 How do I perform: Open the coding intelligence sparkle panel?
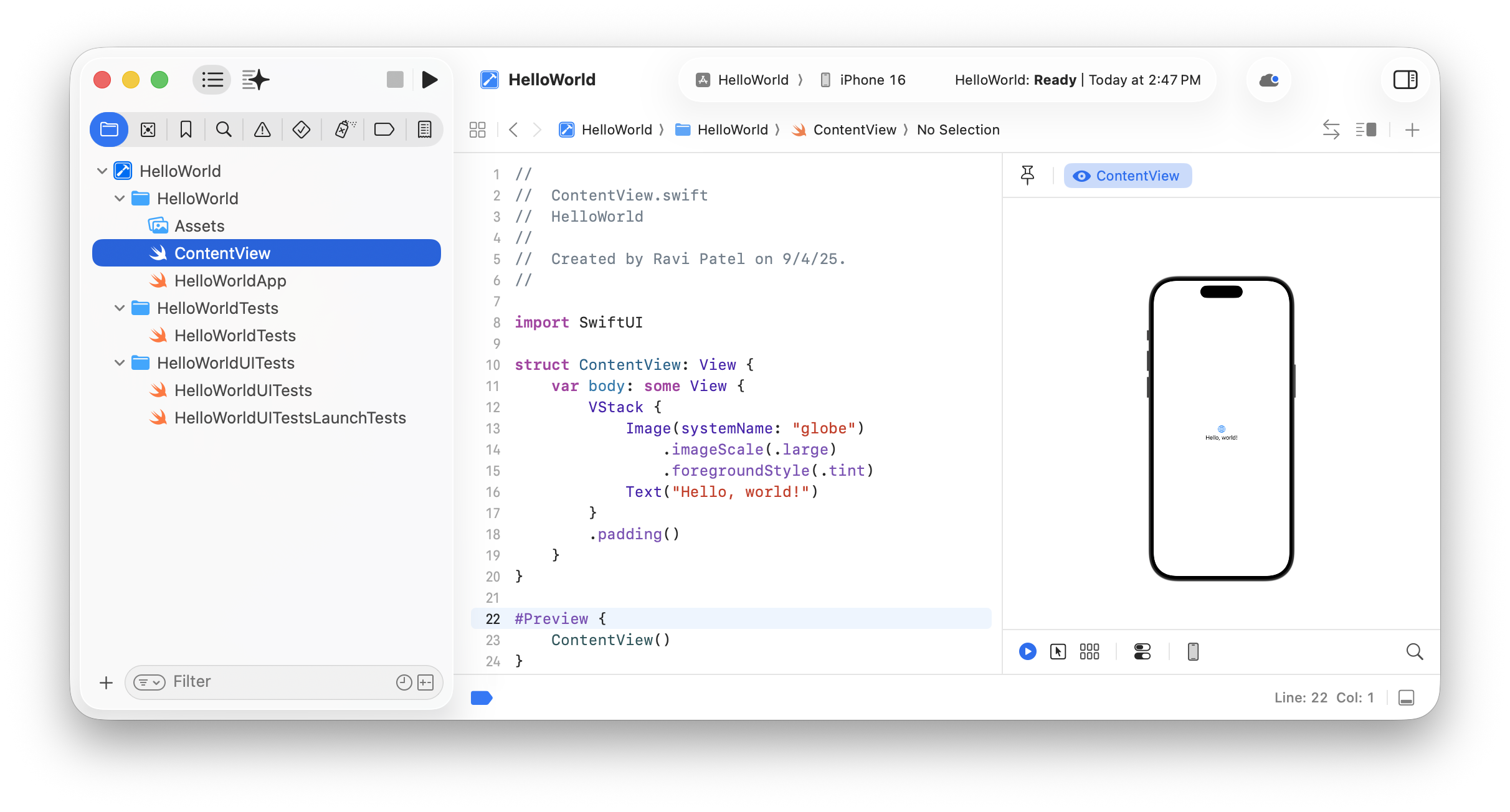255,80
